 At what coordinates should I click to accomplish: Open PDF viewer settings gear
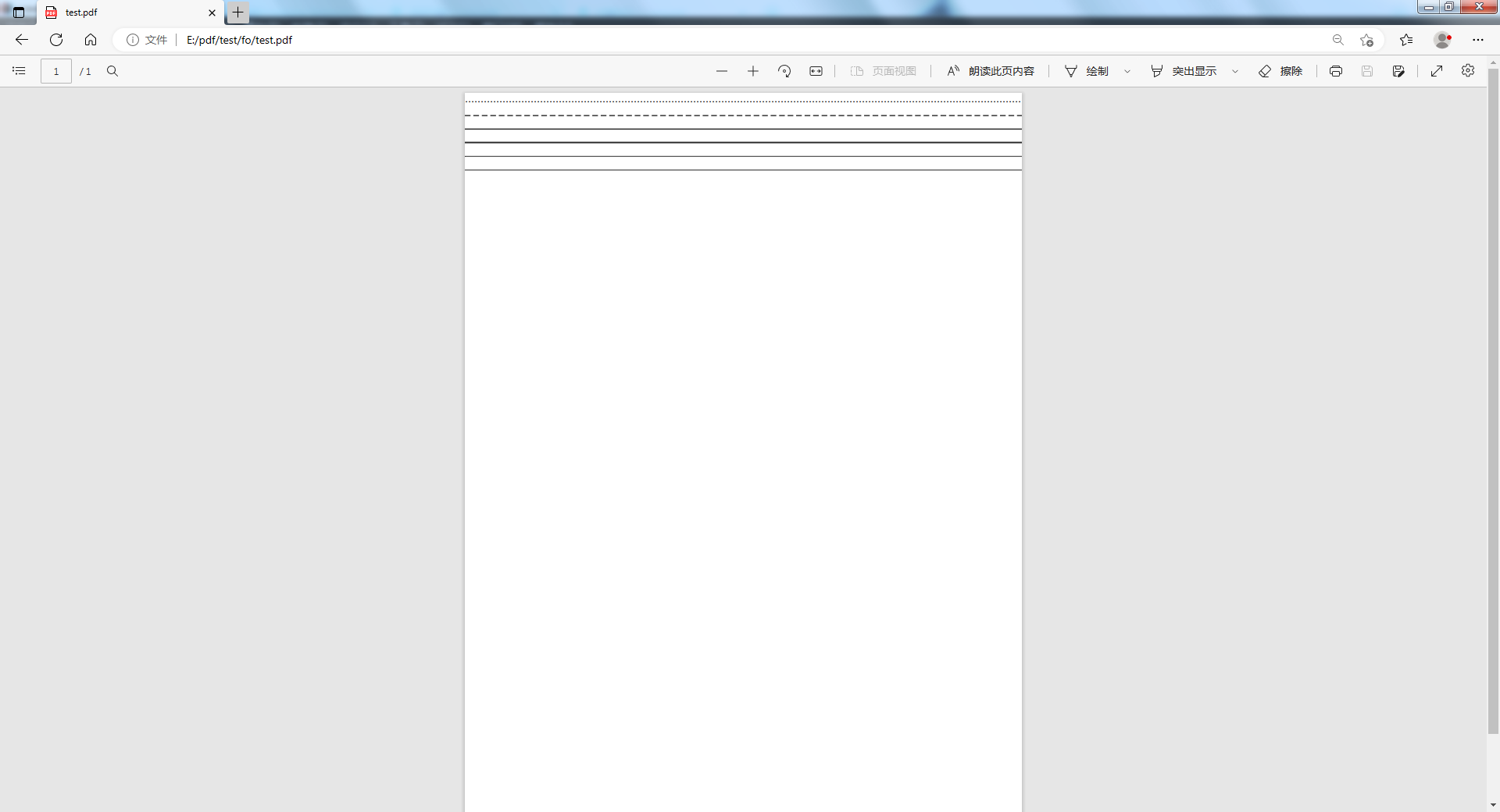[x=1468, y=71]
